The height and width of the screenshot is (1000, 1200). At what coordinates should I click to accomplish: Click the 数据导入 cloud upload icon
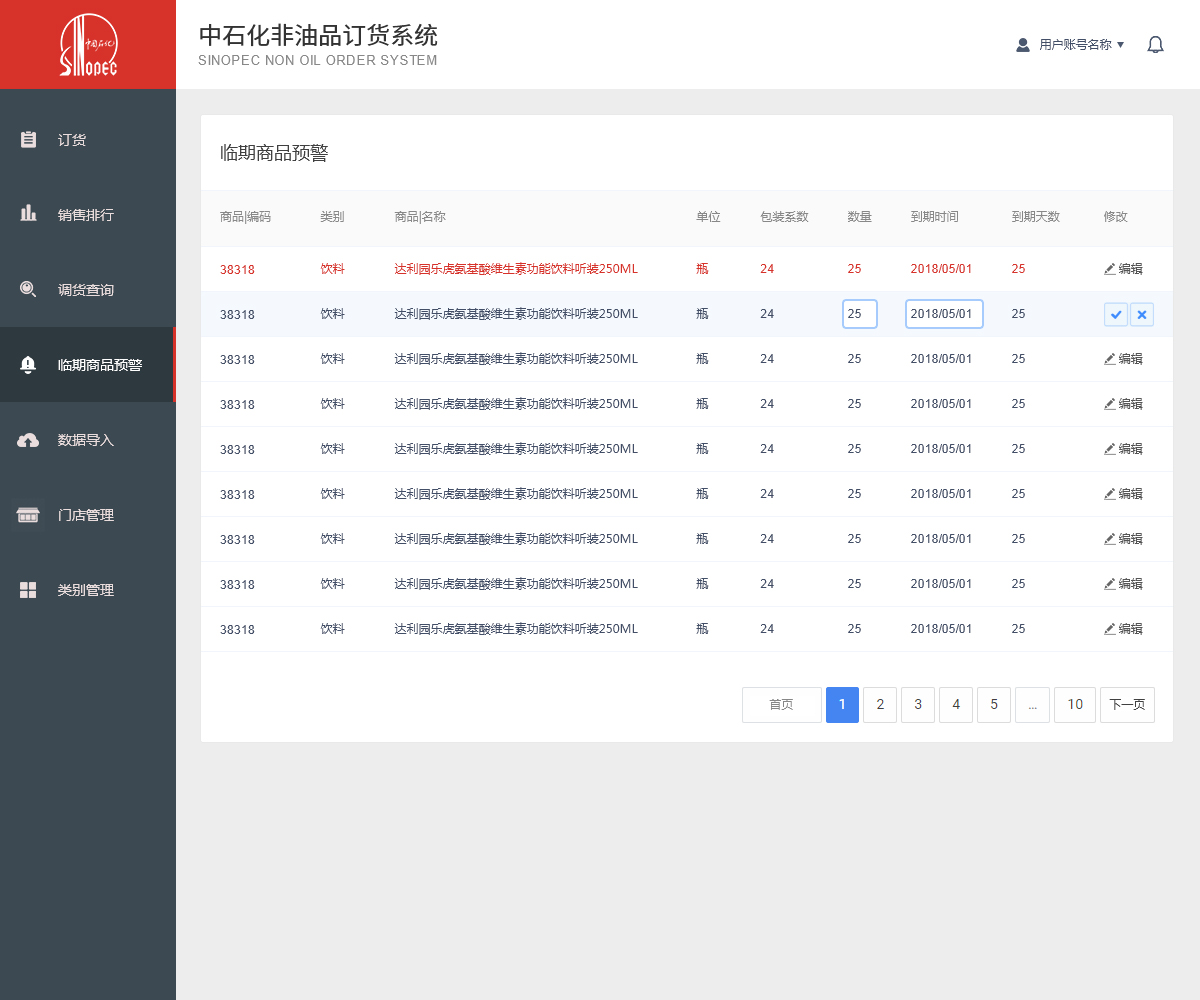click(28, 440)
